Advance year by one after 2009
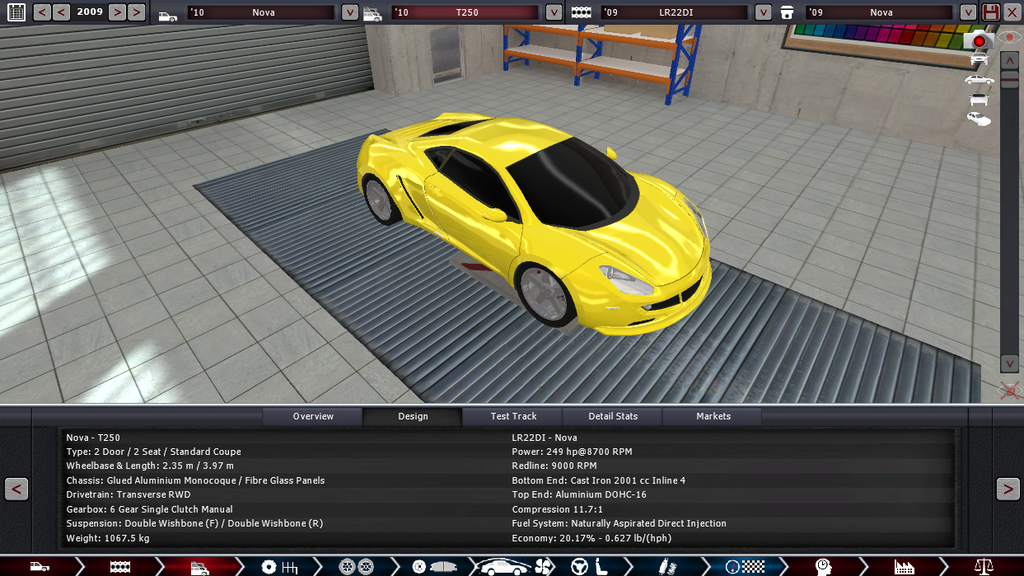The width and height of the screenshot is (1024, 576). click(x=117, y=12)
